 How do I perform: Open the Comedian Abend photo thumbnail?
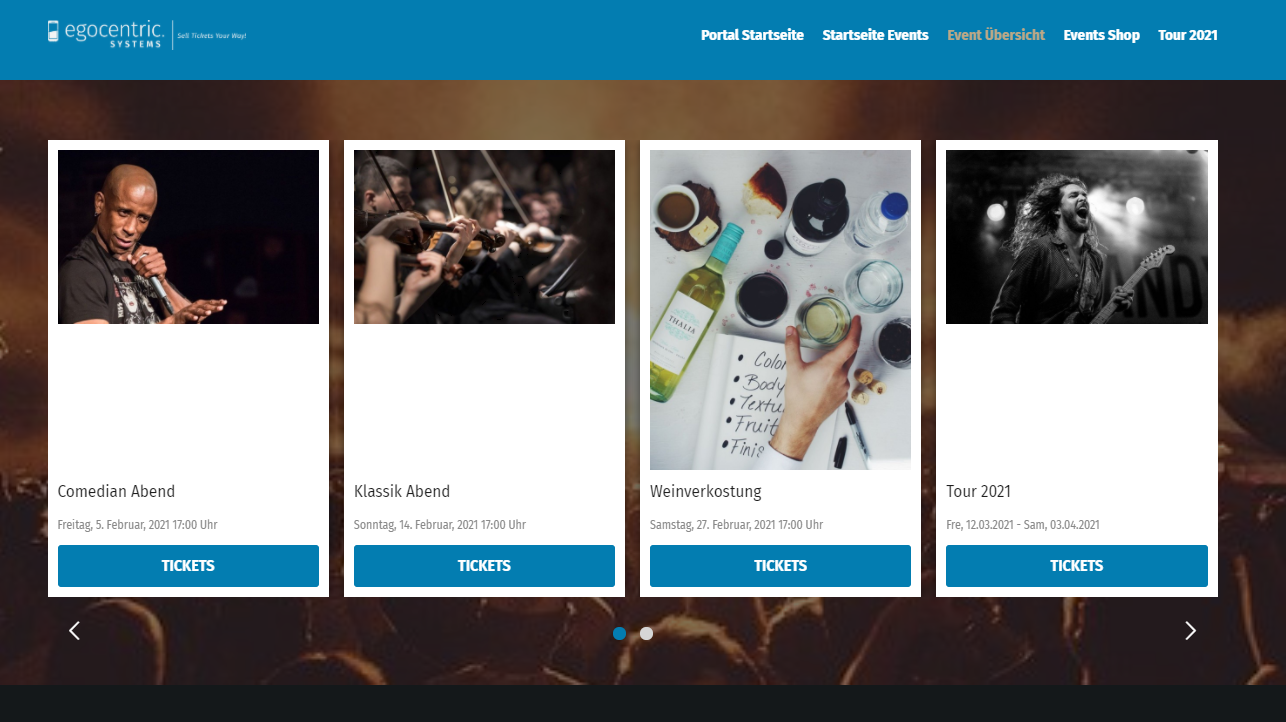188,237
